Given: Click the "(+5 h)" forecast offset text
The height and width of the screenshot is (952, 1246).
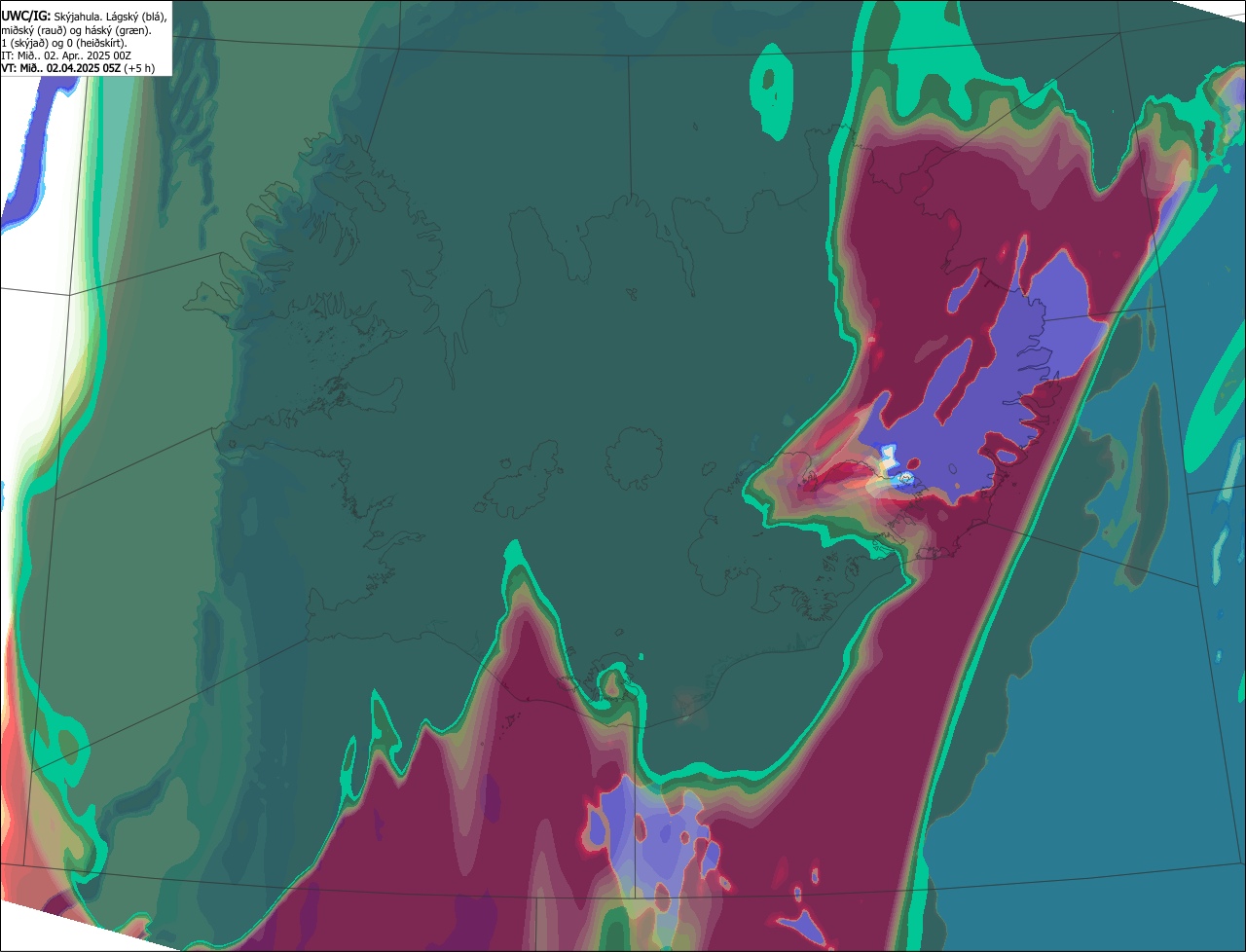Looking at the screenshot, I should click(139, 68).
